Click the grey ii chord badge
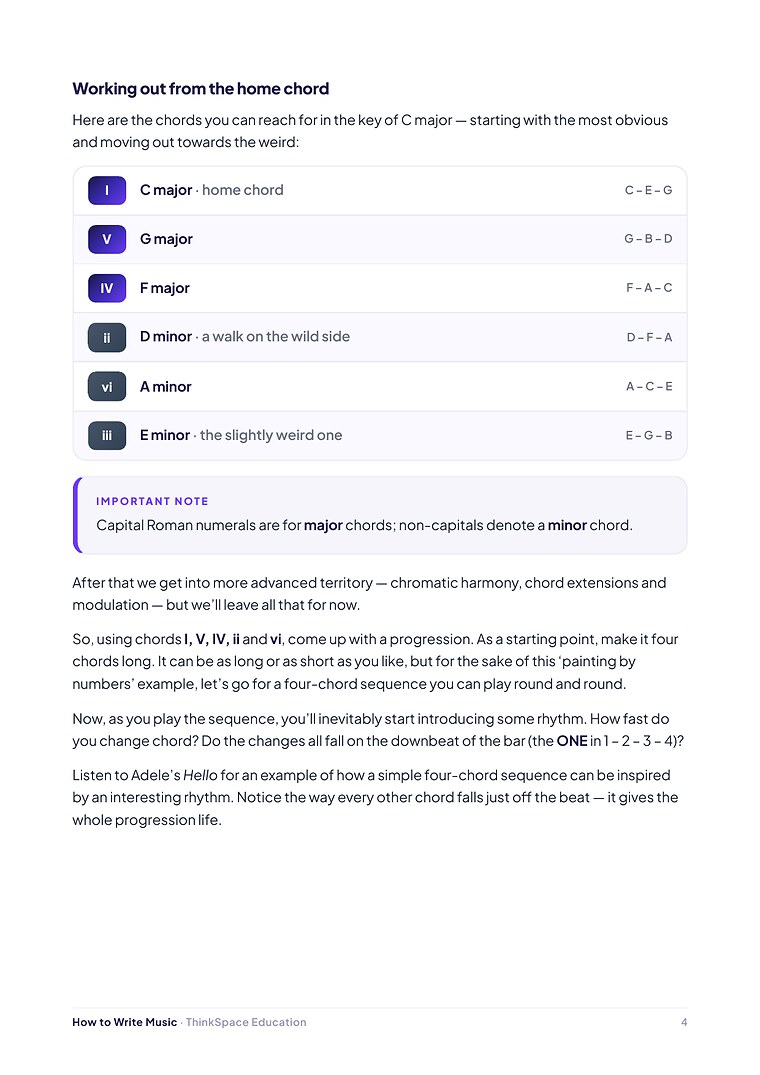This screenshot has width=760, height=1075. point(107,337)
